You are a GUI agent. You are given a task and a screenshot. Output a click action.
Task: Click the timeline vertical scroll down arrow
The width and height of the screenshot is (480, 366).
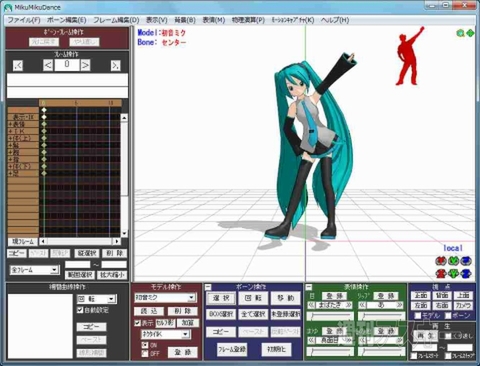coord(124,233)
